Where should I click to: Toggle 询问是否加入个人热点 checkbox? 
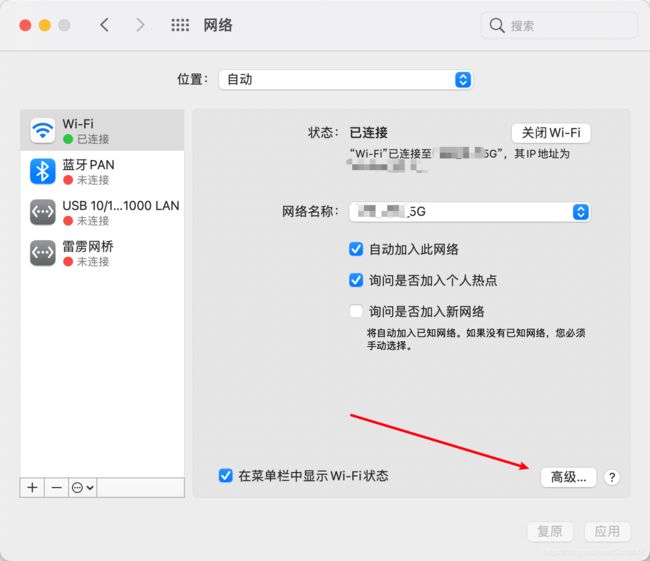point(356,280)
